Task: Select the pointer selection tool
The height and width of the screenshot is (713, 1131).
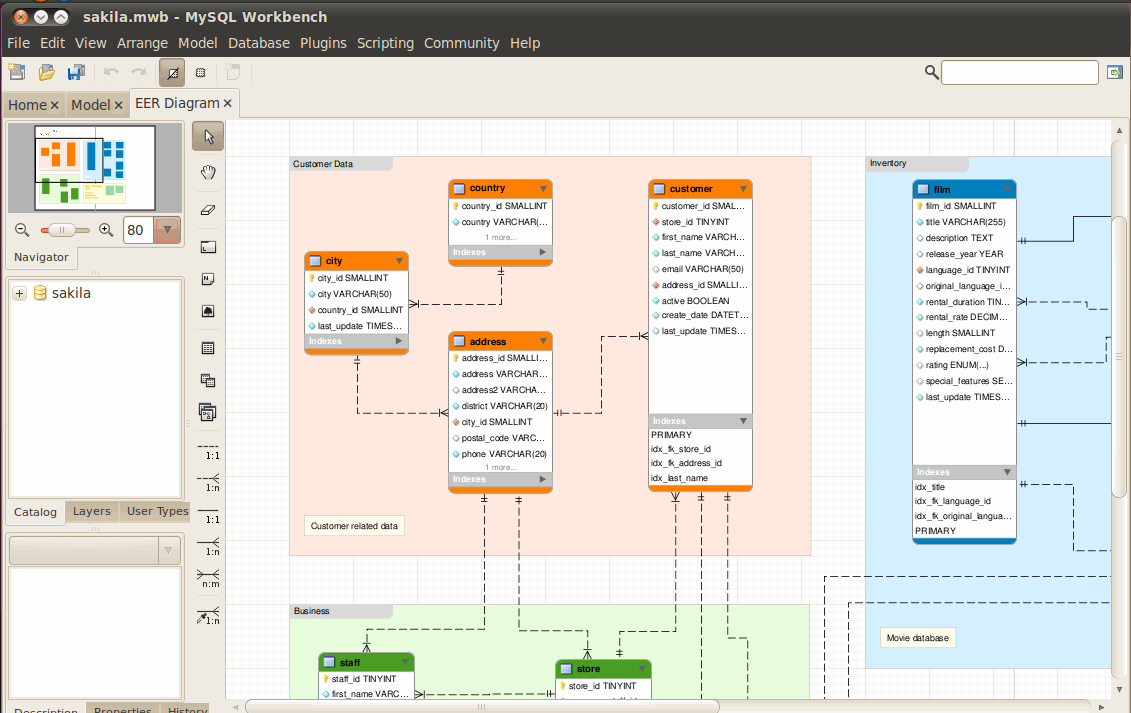Action: 208,136
